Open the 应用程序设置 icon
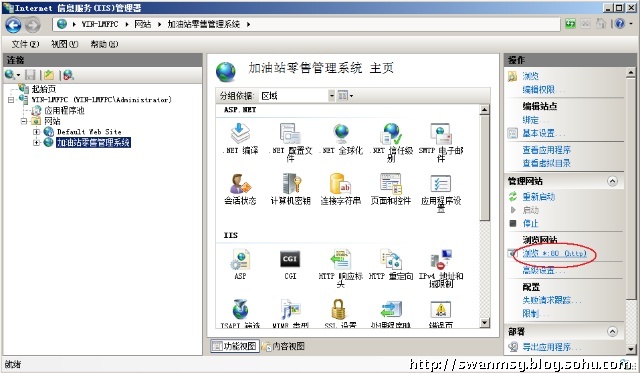The width and height of the screenshot is (640, 373). pyautogui.click(x=441, y=184)
